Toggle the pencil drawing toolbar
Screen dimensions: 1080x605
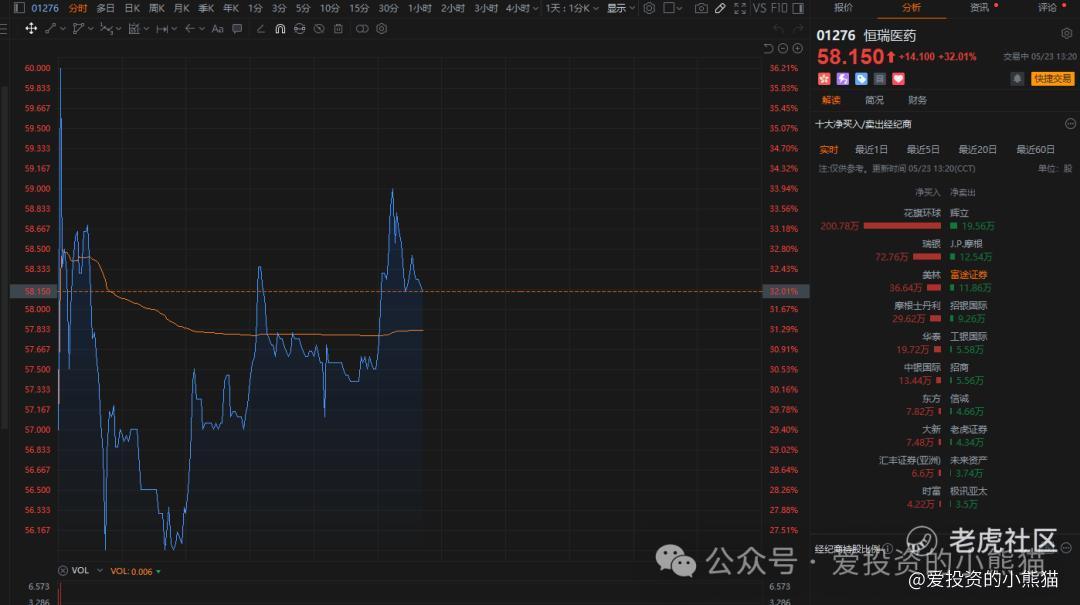pyautogui.click(x=720, y=8)
